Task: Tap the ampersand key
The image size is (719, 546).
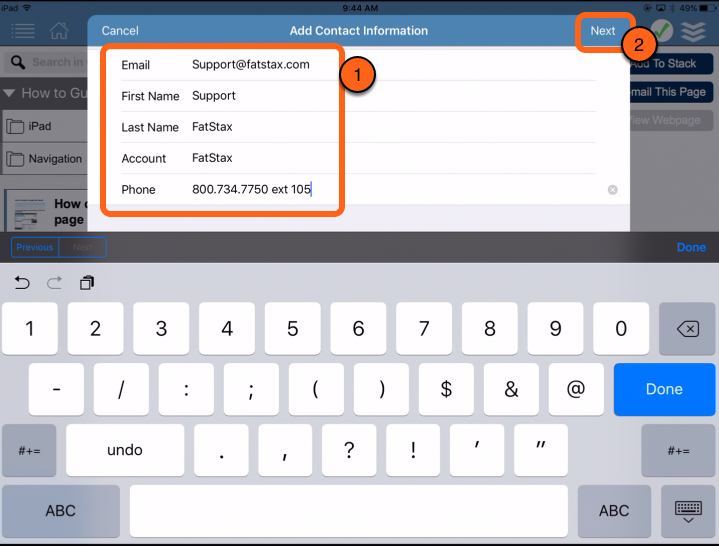Action: [x=511, y=389]
